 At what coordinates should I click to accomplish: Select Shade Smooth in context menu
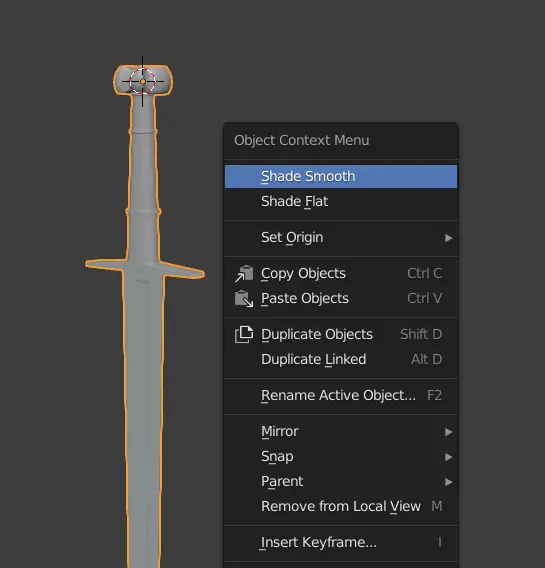tap(341, 176)
